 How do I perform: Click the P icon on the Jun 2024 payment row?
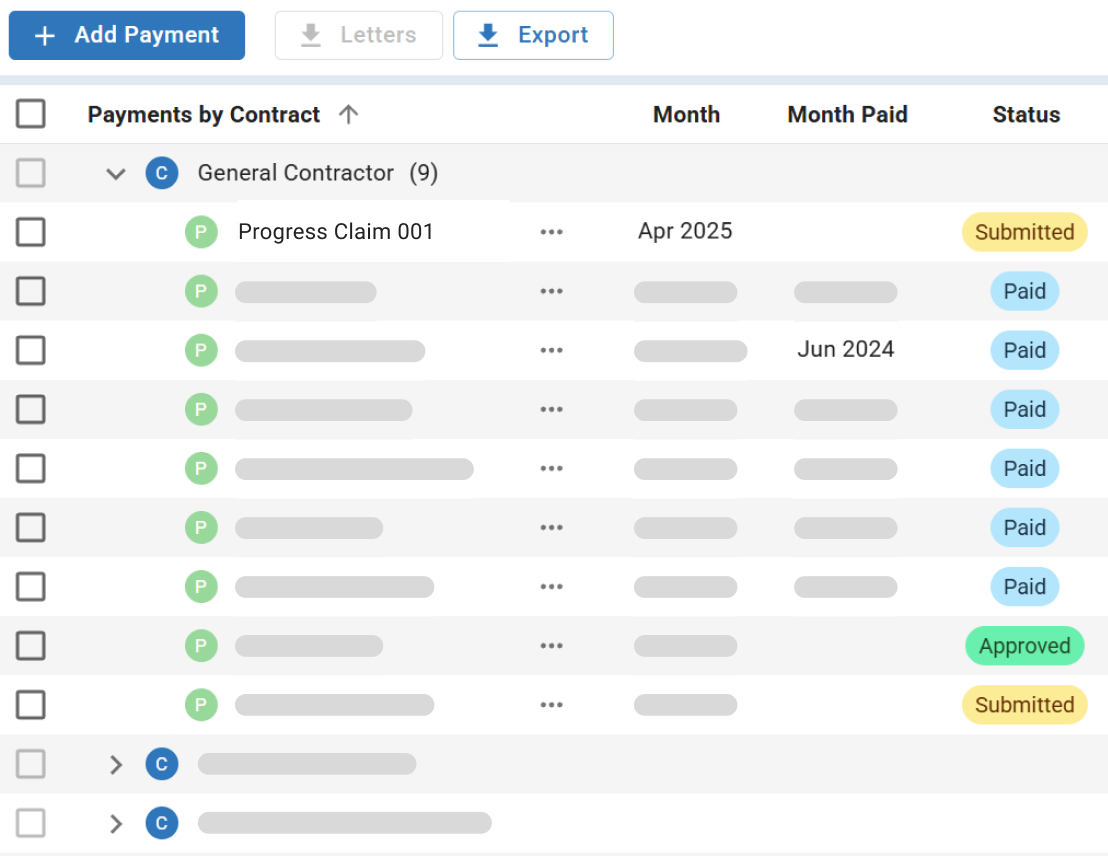201,350
